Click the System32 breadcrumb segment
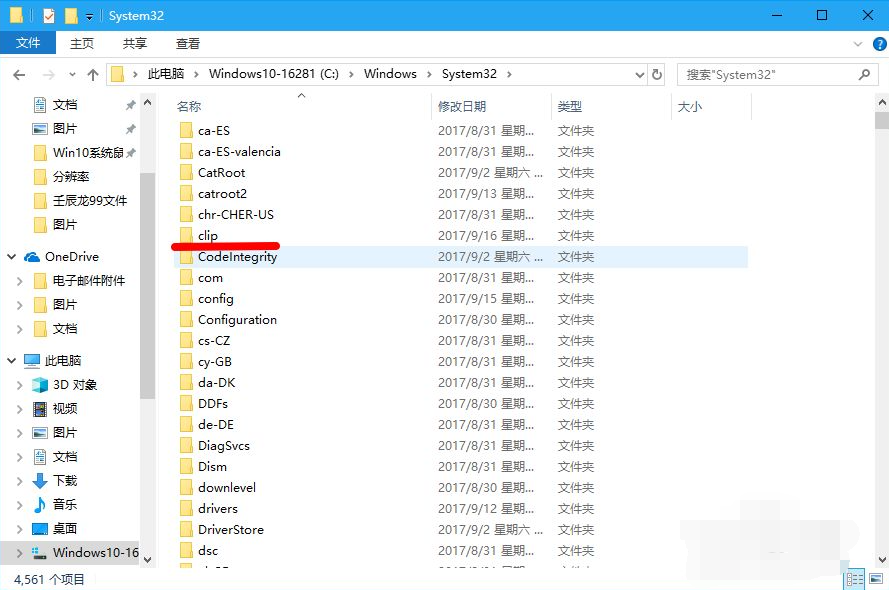 [469, 74]
